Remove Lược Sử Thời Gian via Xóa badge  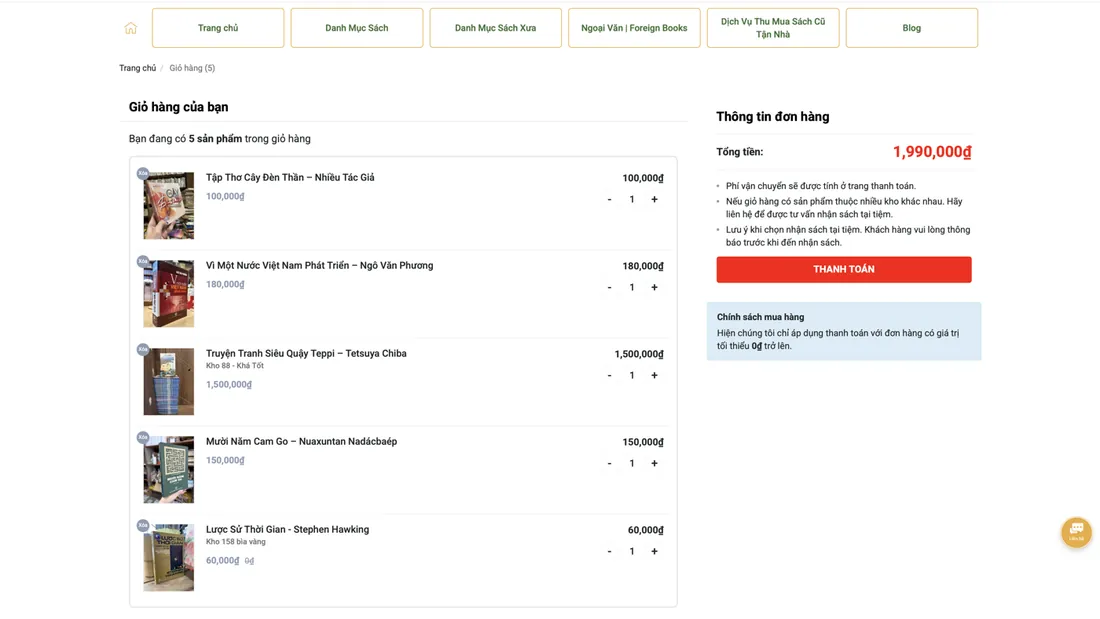(x=143, y=525)
